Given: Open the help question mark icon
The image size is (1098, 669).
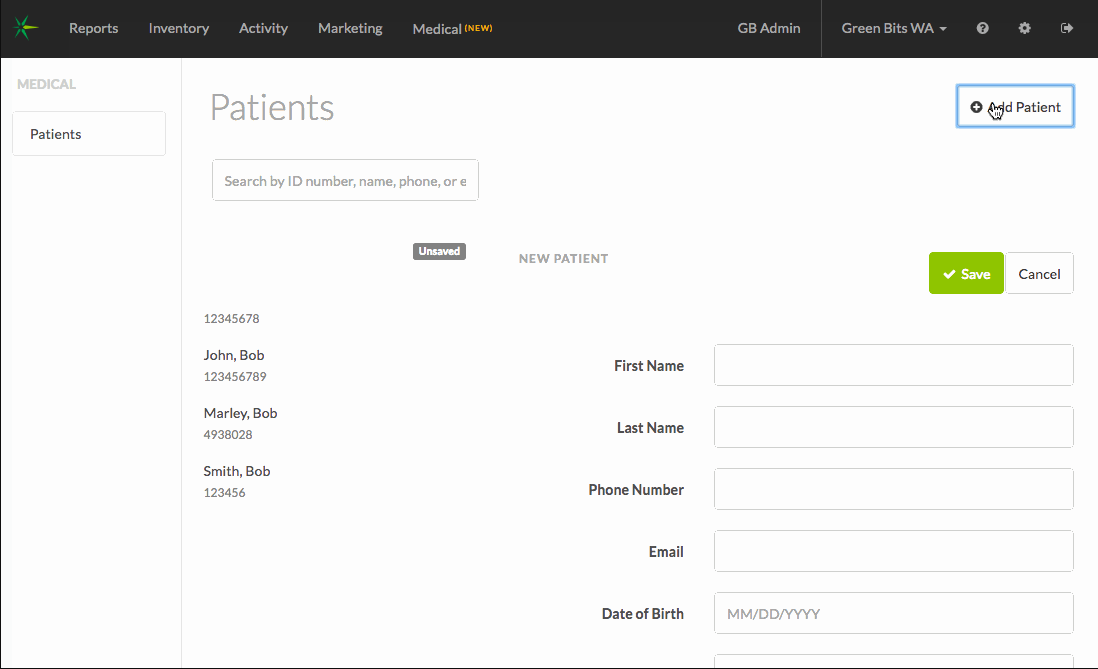Looking at the screenshot, I should 982,28.
